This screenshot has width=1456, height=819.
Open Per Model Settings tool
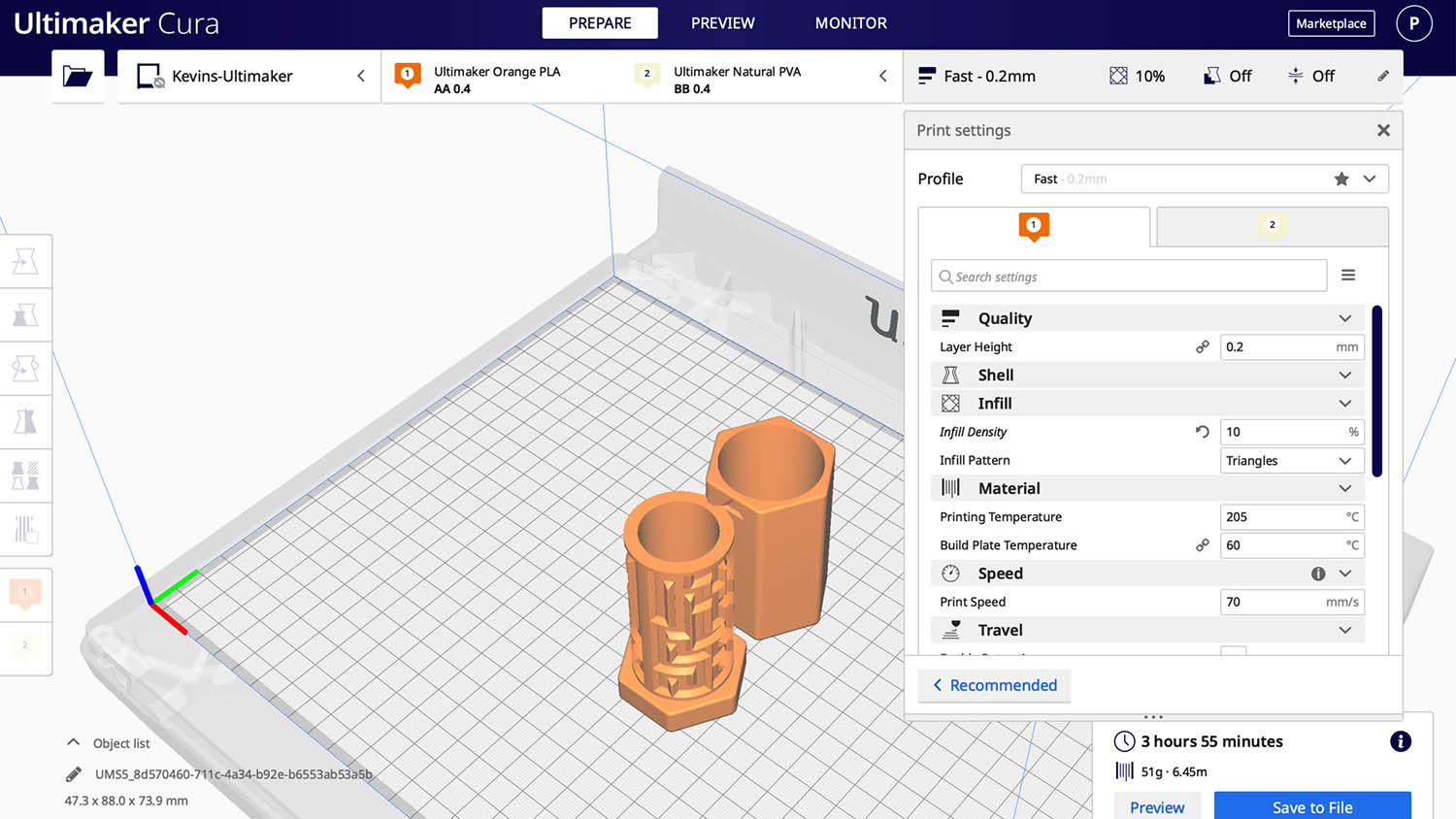(26, 475)
